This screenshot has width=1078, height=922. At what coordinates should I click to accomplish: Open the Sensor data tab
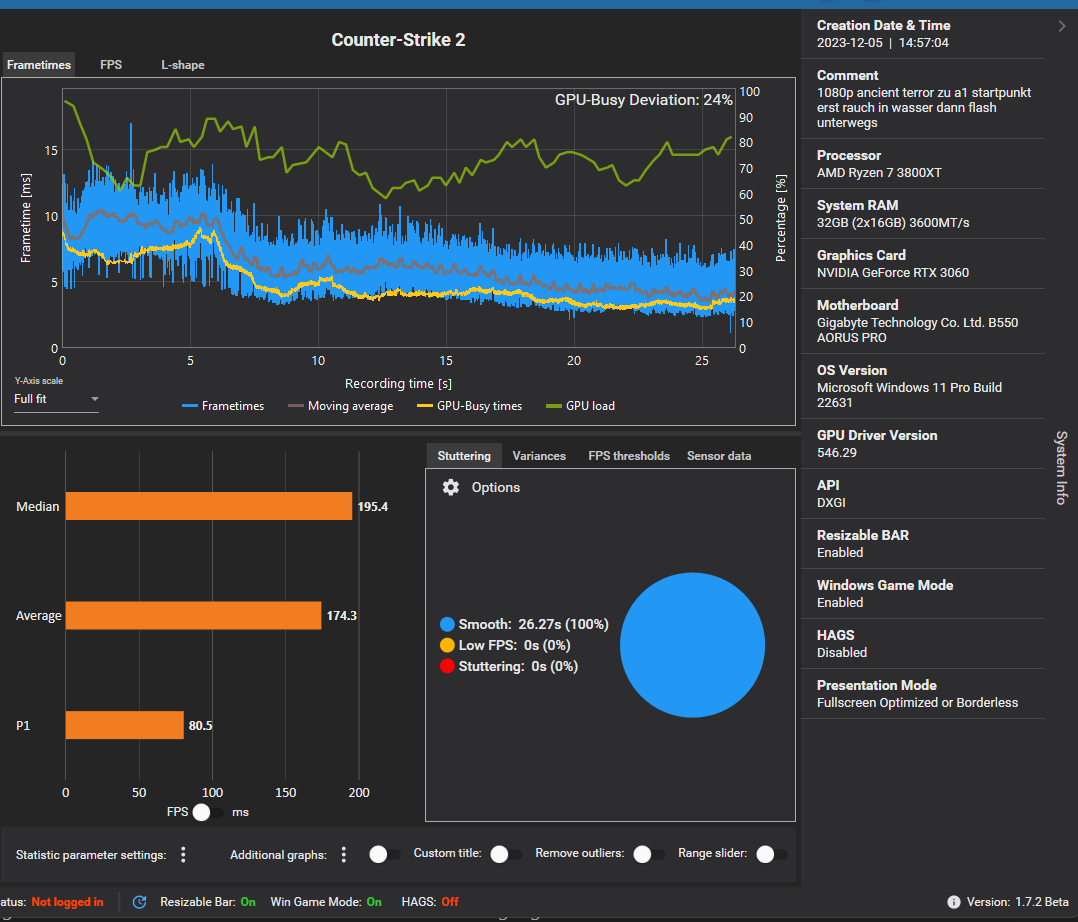tap(718, 456)
